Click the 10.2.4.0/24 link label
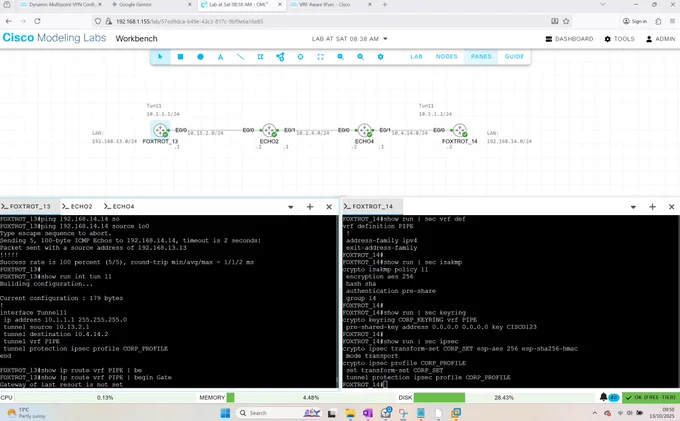Screen dimensions: 680x421 point(313,133)
